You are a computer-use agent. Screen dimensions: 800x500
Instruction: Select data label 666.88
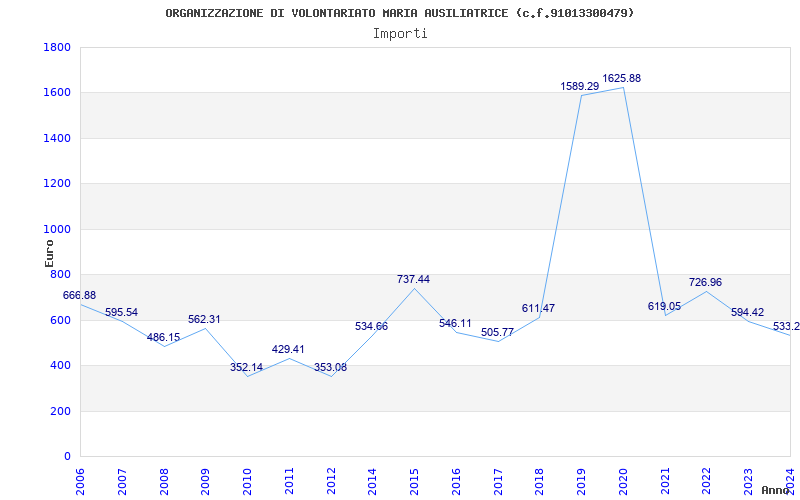pyautogui.click(x=79, y=295)
